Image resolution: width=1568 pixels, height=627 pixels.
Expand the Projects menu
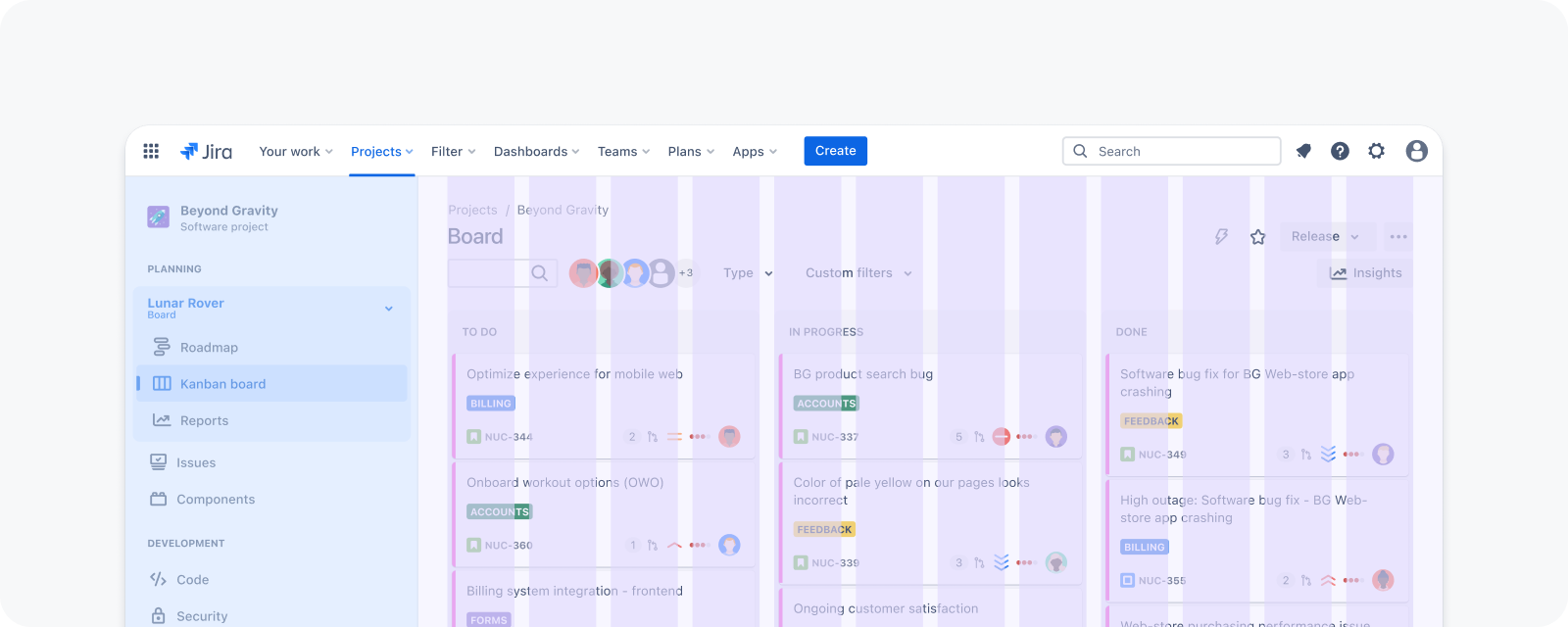[x=382, y=151]
